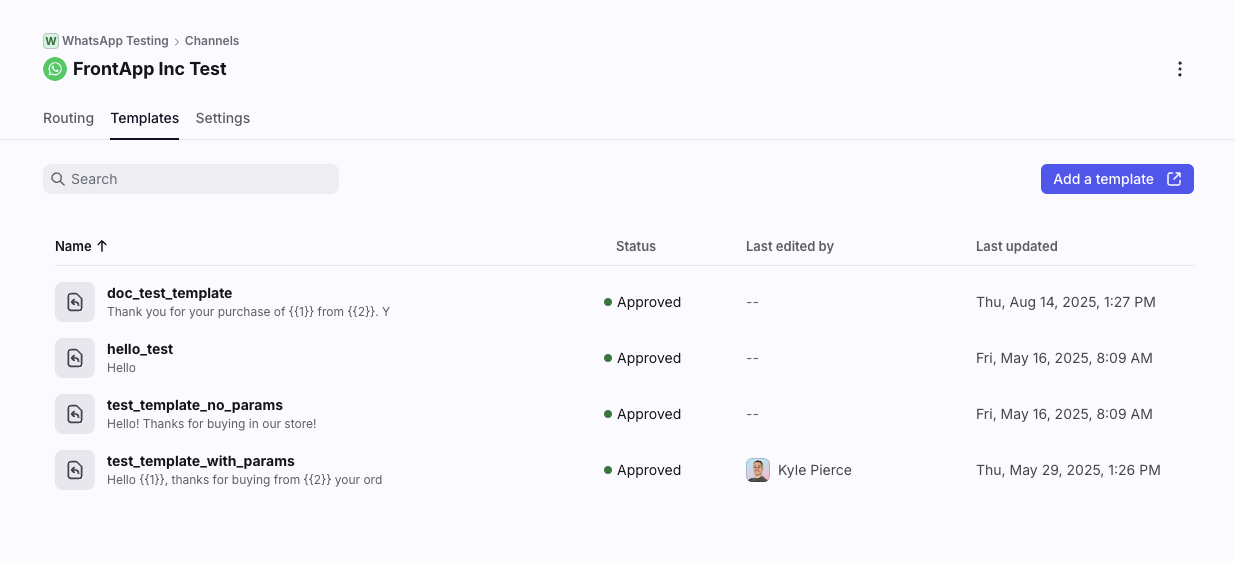The height and width of the screenshot is (561, 1235).
Task: Switch to the Routing tab
Action: (x=68, y=118)
